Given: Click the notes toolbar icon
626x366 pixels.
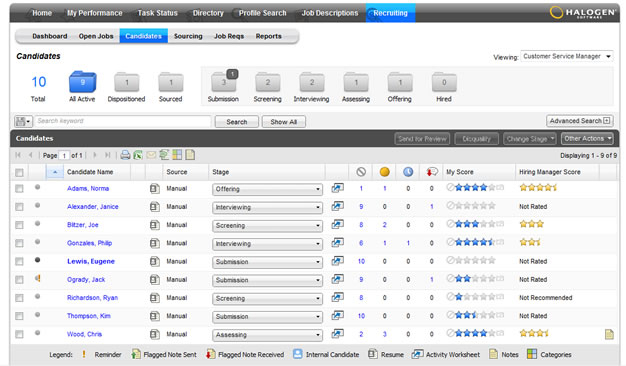Looking at the screenshot, I should click(190, 155).
